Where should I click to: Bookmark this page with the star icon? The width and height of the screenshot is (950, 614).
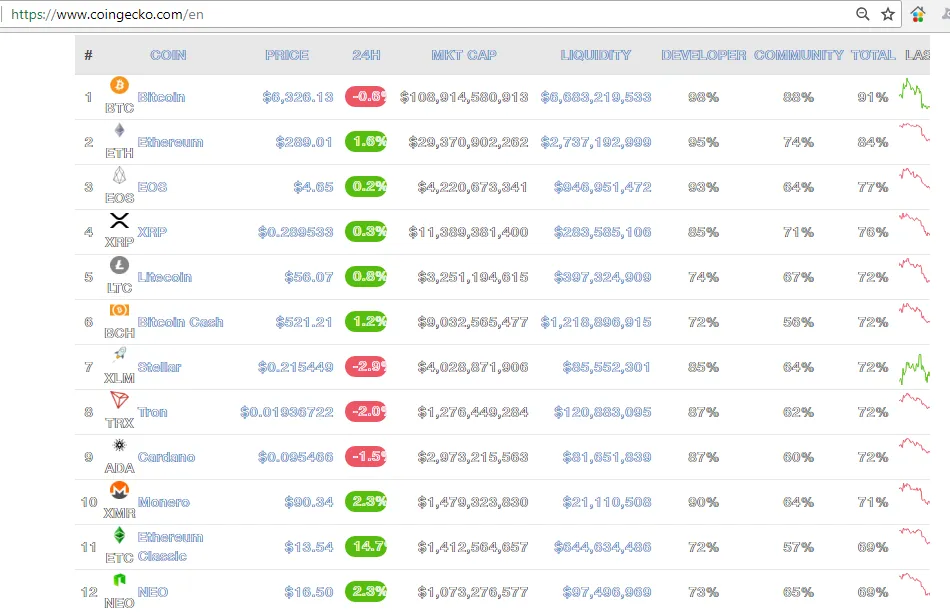click(x=888, y=14)
